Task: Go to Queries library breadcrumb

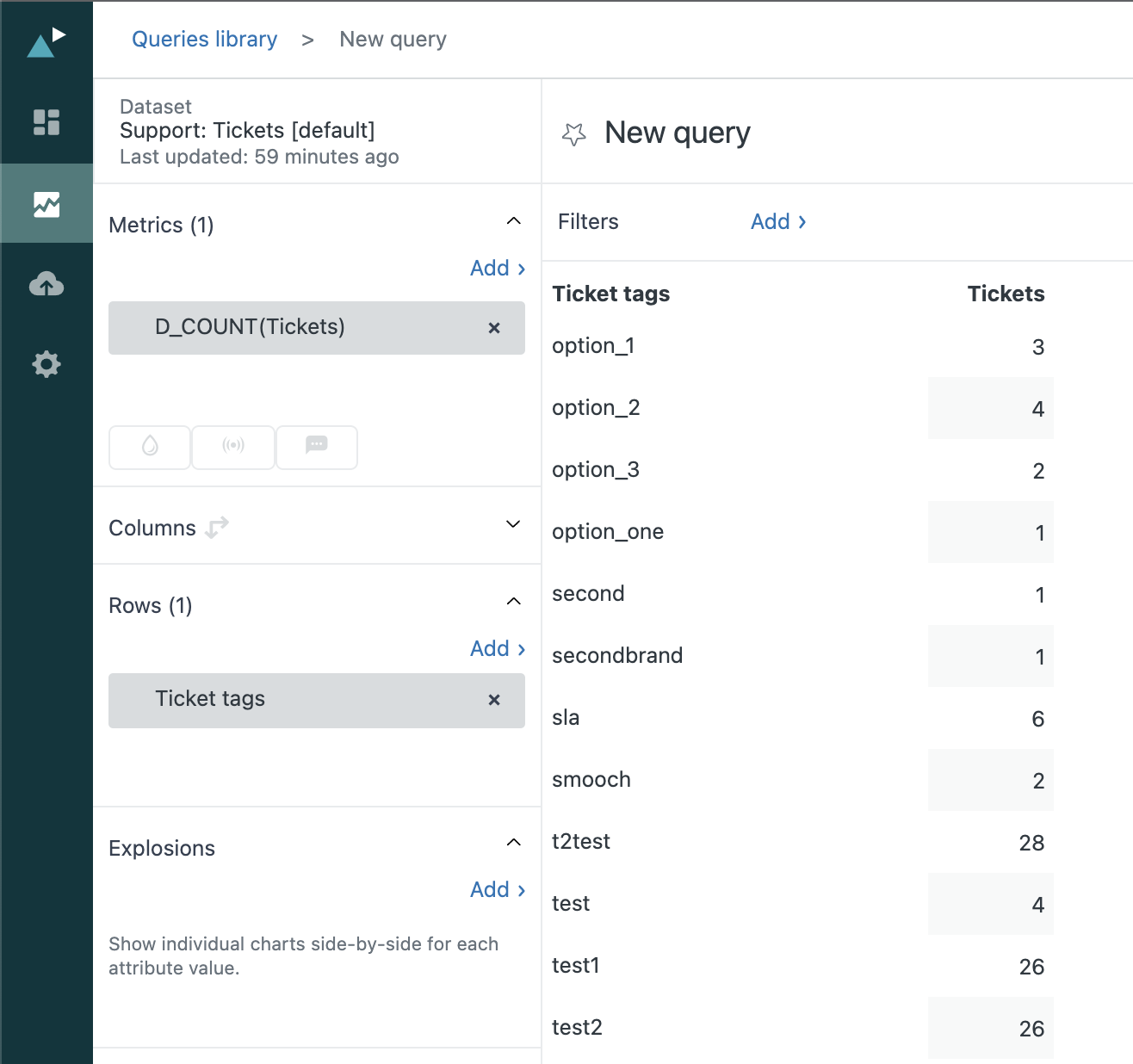Action: [204, 40]
